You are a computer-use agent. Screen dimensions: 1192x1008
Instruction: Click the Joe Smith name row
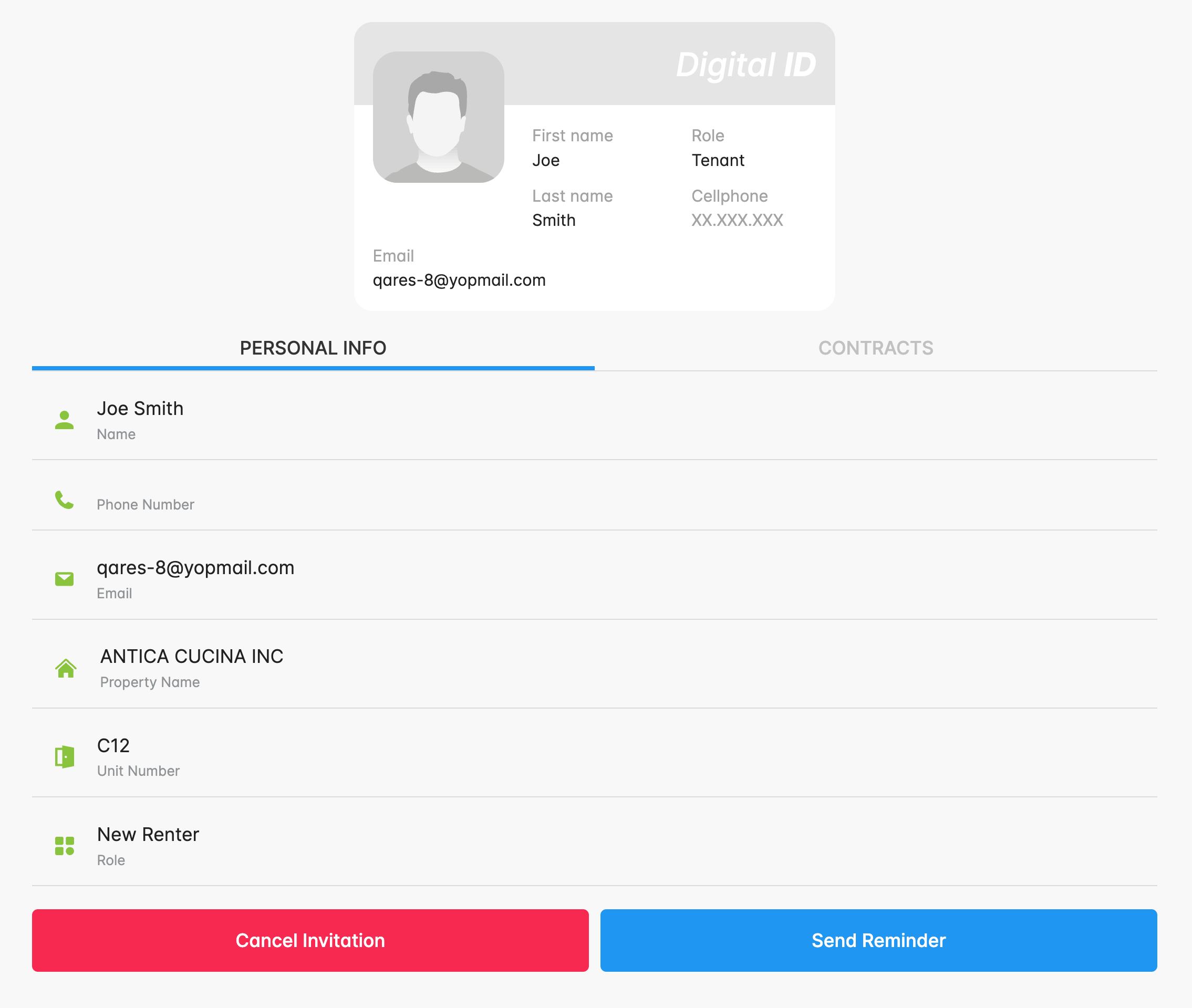point(140,409)
